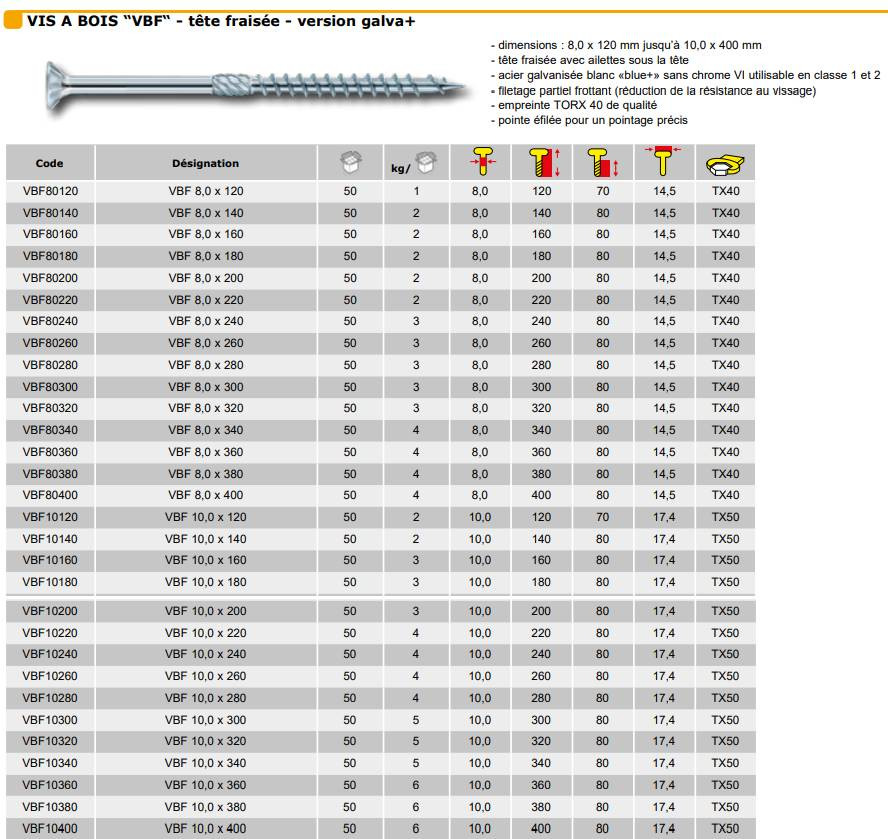
Task: Click designation "VBF 10,0 x 200"
Action: pos(205,611)
